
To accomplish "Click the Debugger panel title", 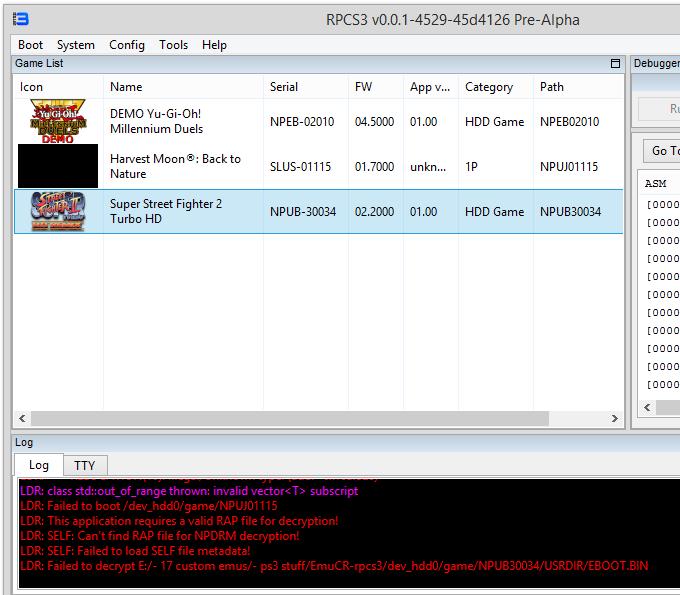I will (657, 63).
